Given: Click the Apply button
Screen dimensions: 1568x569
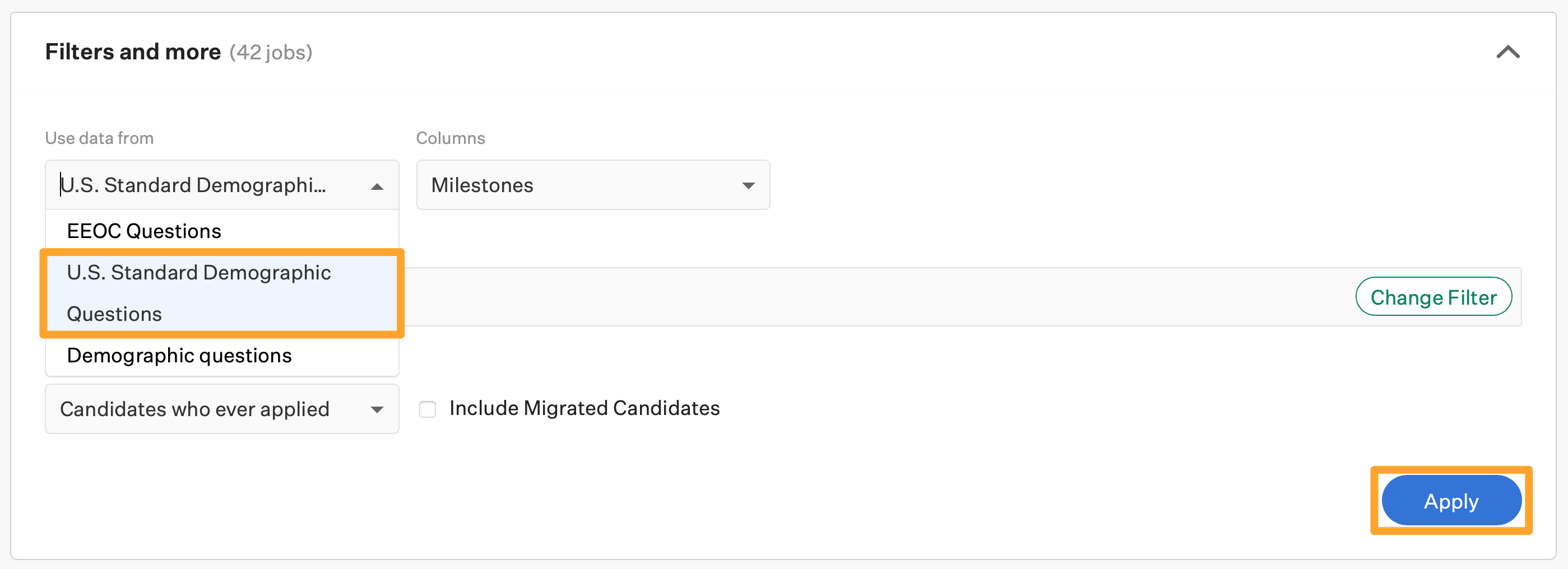Looking at the screenshot, I should 1451,500.
